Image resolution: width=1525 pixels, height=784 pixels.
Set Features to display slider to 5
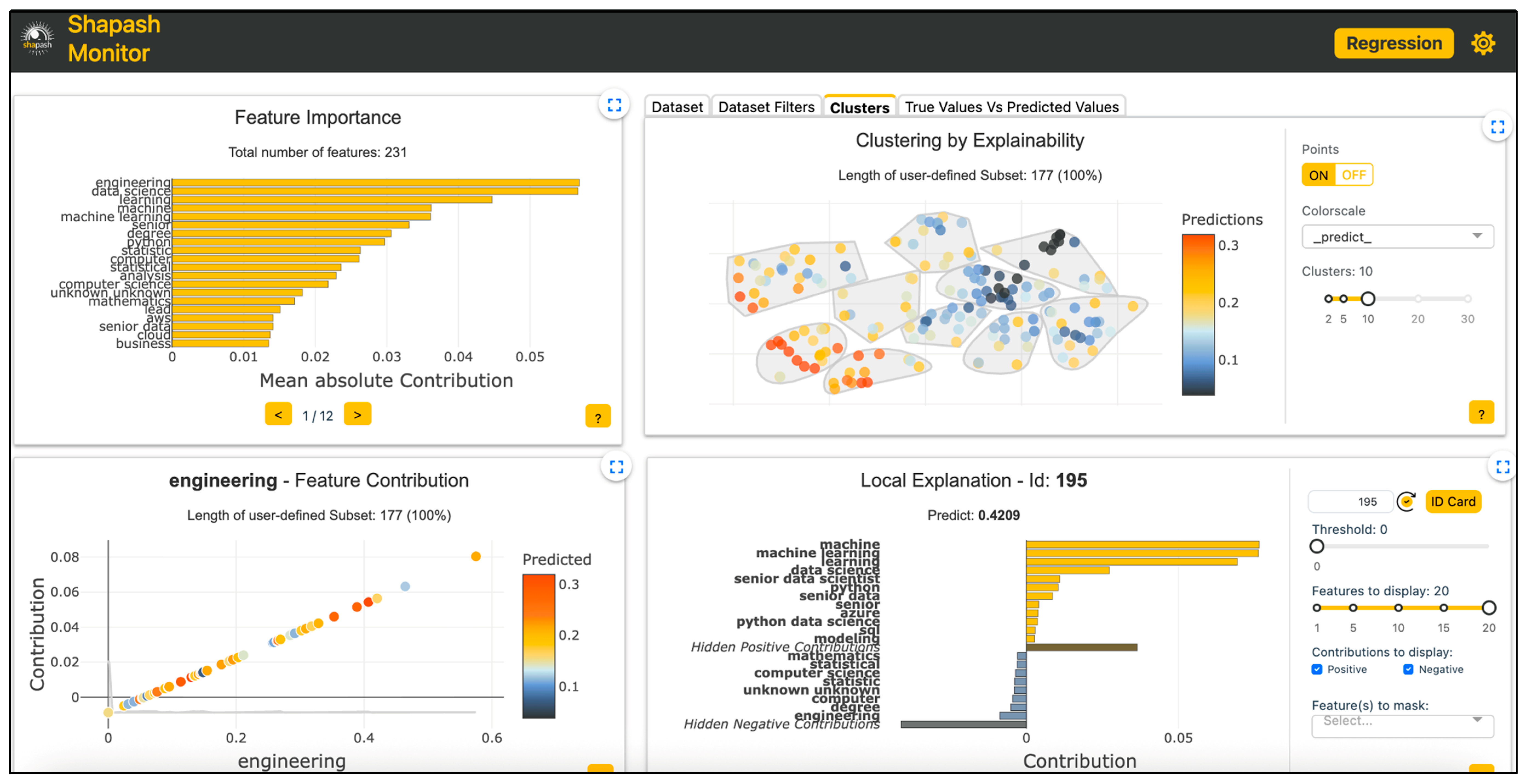click(1353, 608)
